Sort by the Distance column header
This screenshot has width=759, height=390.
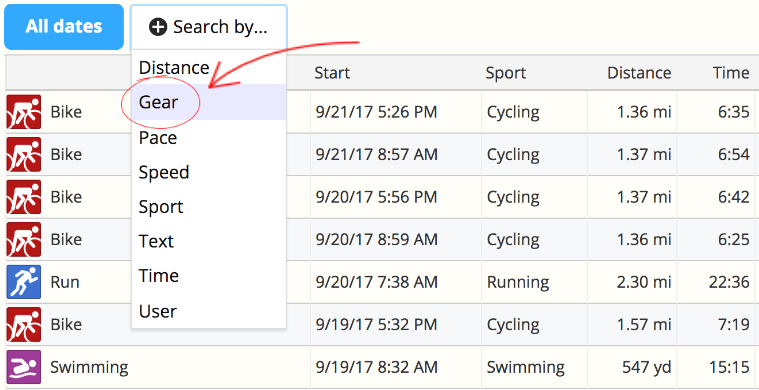click(x=639, y=73)
